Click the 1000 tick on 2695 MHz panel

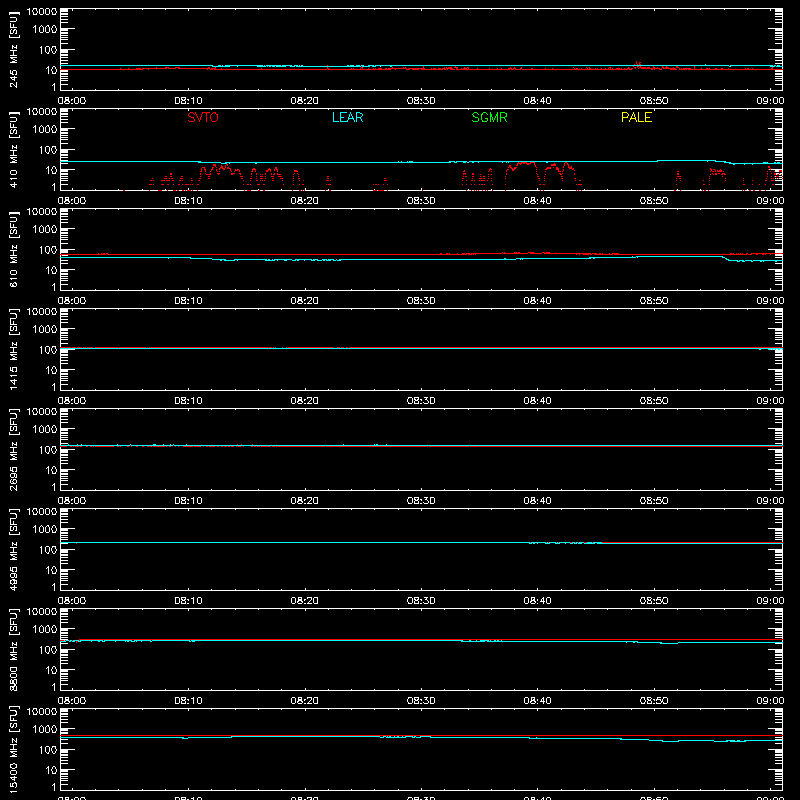pos(45,430)
